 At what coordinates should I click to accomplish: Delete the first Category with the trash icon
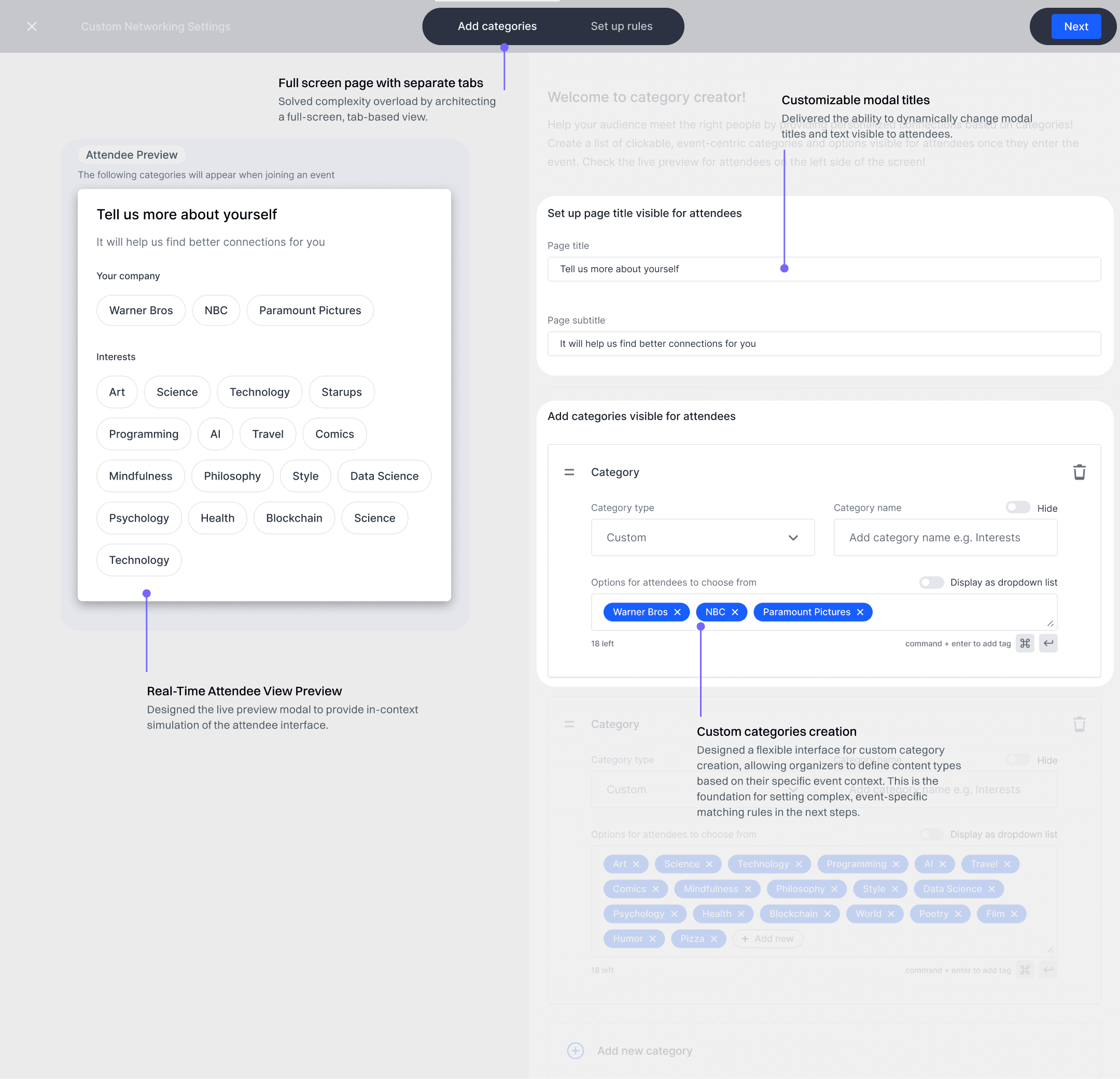click(x=1079, y=472)
